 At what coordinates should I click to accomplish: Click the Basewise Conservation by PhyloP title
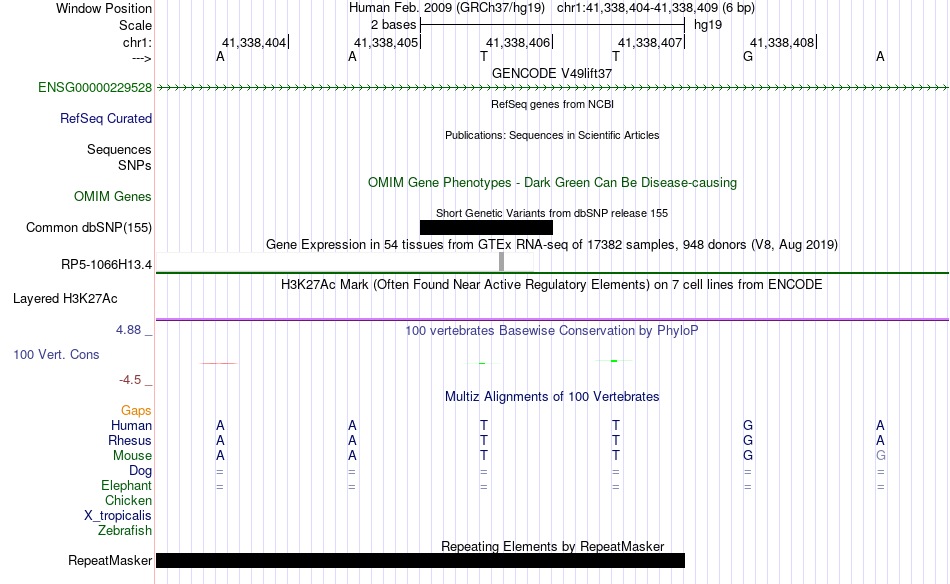pyautogui.click(x=552, y=331)
